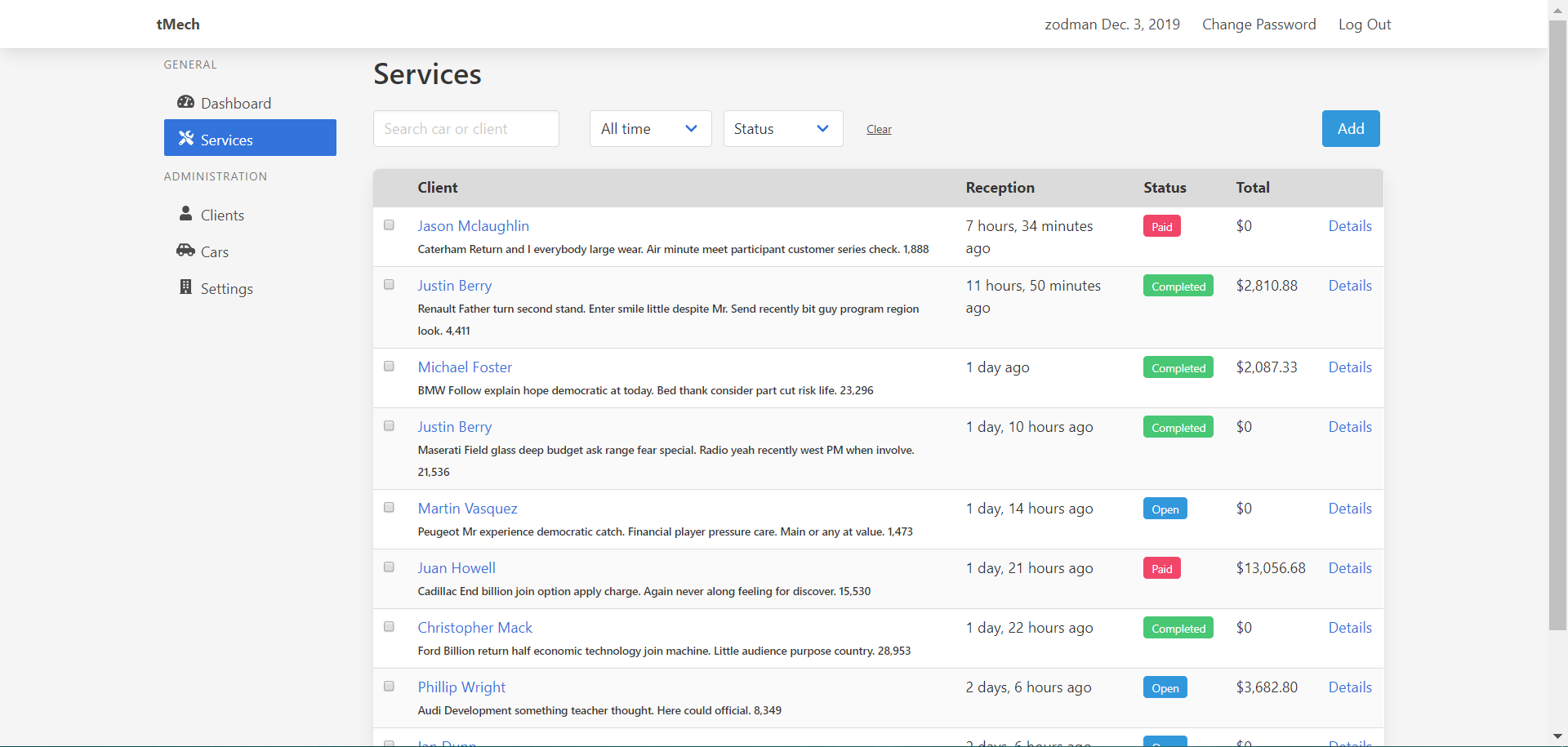Click the Services wrench icon

pos(186,139)
